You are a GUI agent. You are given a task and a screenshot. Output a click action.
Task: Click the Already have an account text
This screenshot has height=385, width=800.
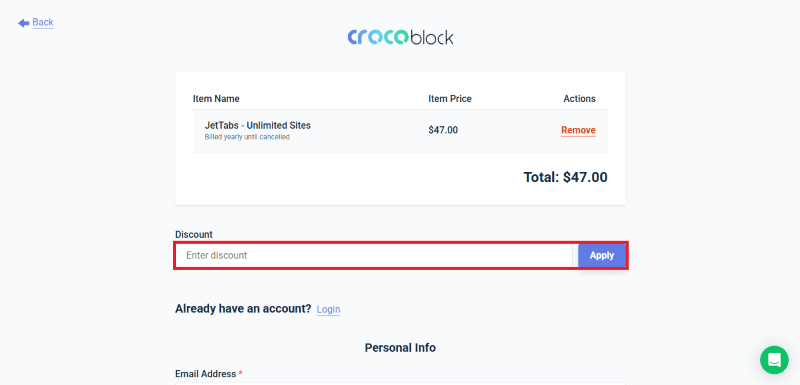point(243,309)
